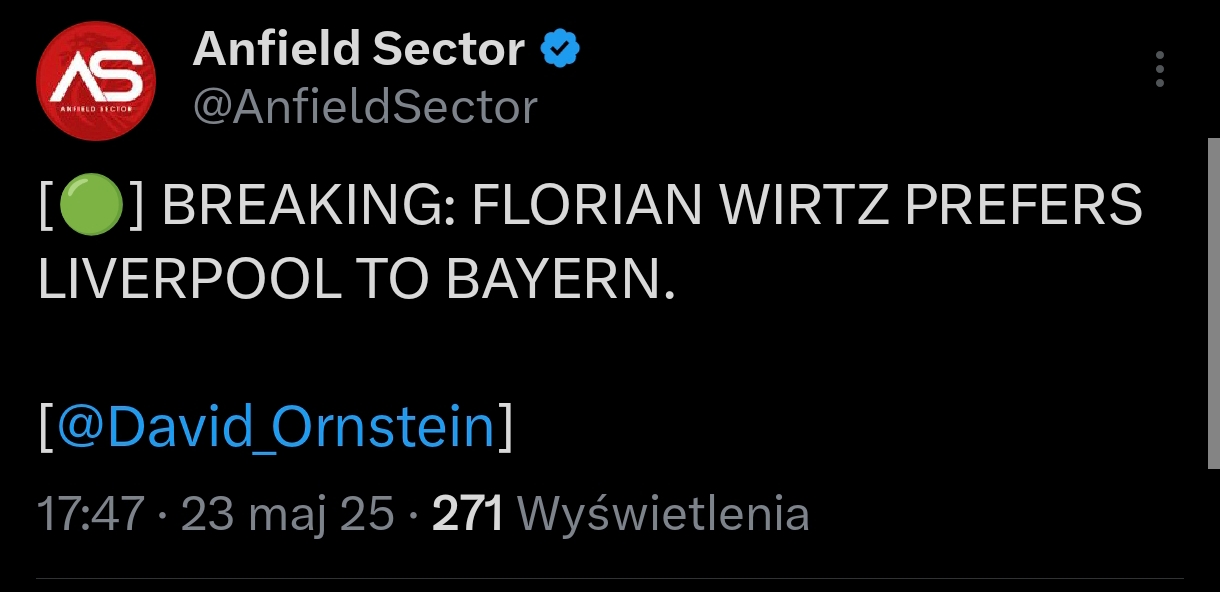Click the closing bracket after David_Ornstein
The width and height of the screenshot is (1220, 592).
point(506,427)
